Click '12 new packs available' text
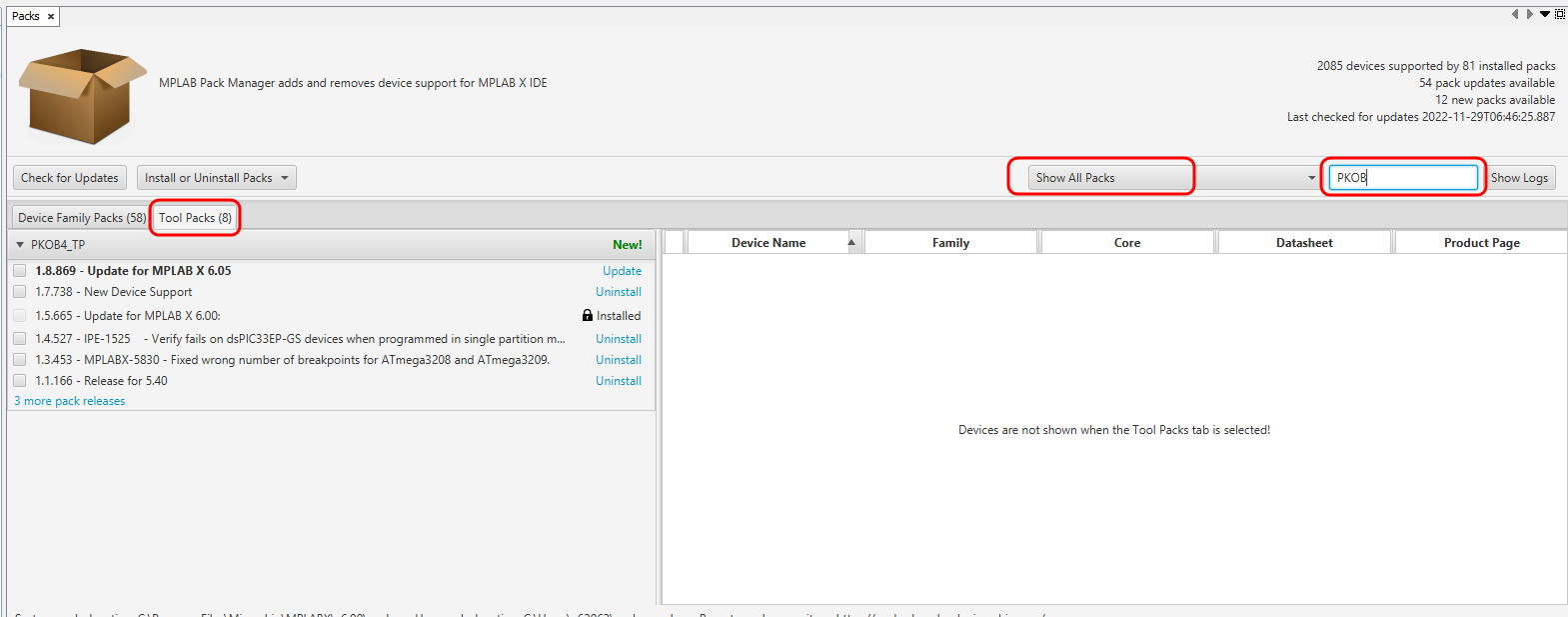Screen dimensions: 1568x617 1495,100
